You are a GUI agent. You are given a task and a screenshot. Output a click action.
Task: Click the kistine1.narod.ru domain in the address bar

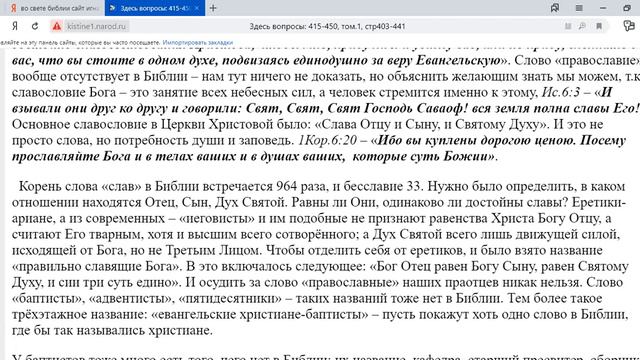(x=97, y=26)
